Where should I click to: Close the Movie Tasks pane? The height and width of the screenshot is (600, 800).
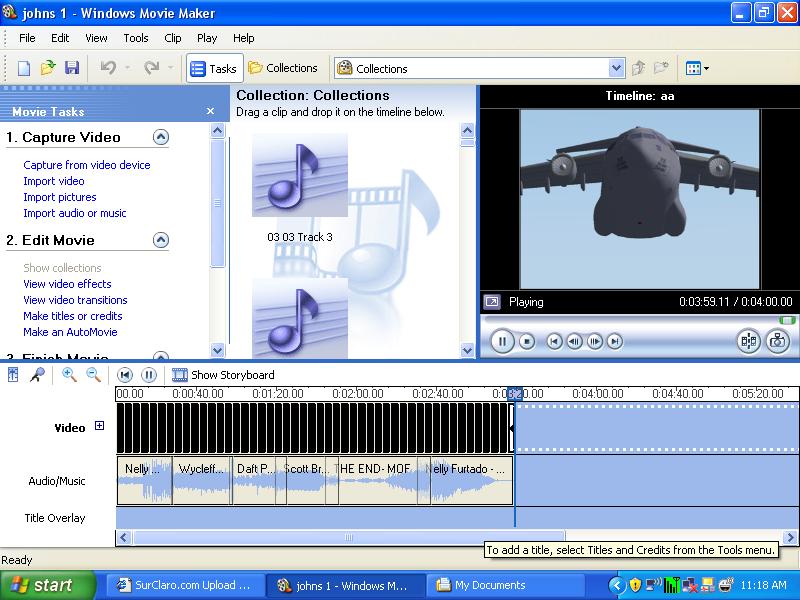[x=210, y=111]
